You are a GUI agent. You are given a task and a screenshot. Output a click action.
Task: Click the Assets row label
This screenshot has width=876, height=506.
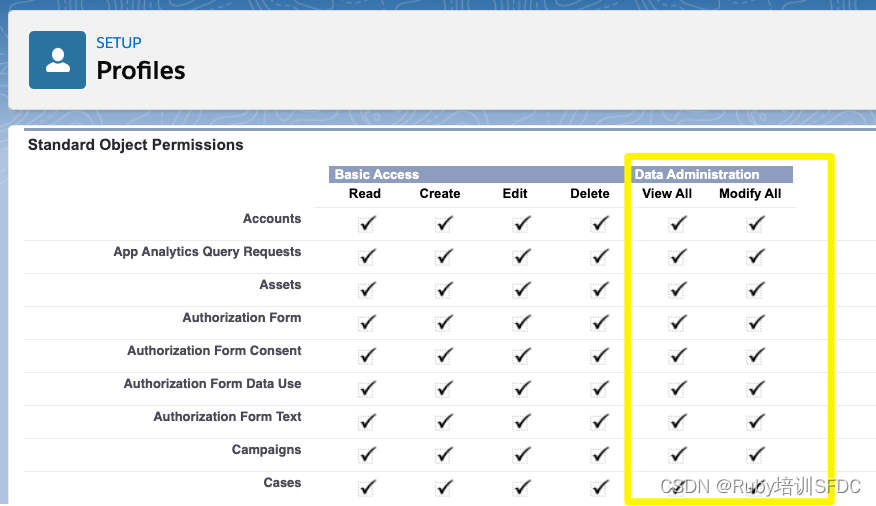(280, 285)
